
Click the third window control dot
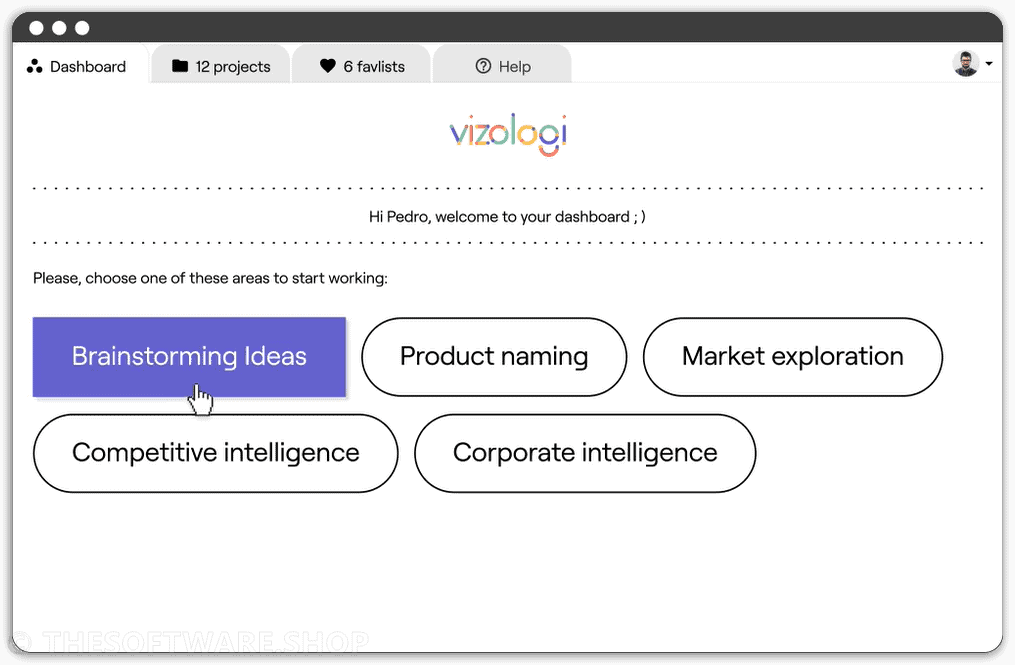coord(82,28)
